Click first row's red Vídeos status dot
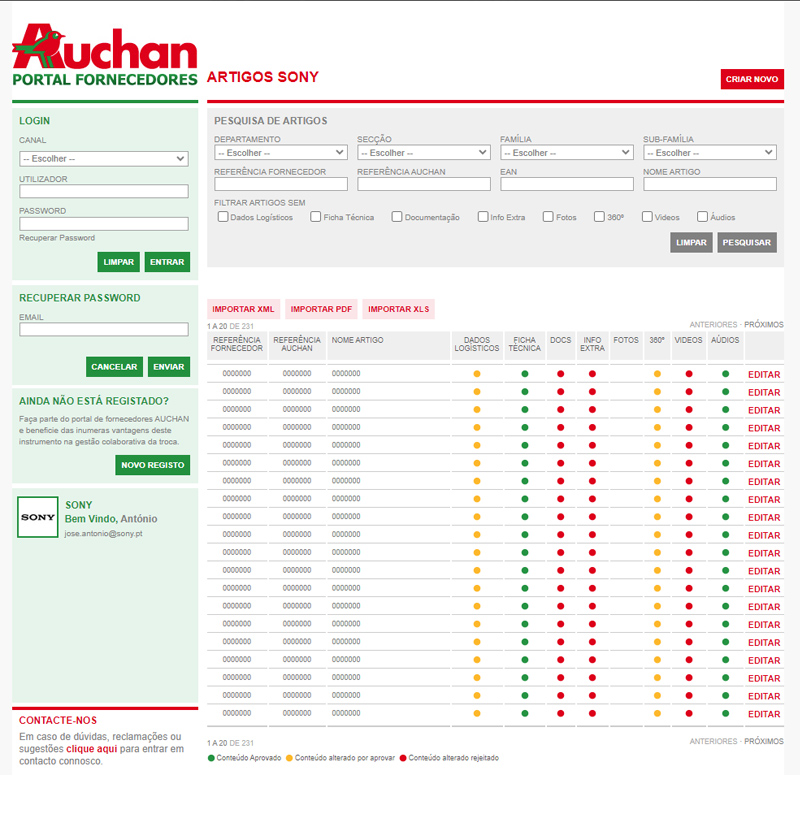This screenshot has width=800, height=833. (x=689, y=374)
